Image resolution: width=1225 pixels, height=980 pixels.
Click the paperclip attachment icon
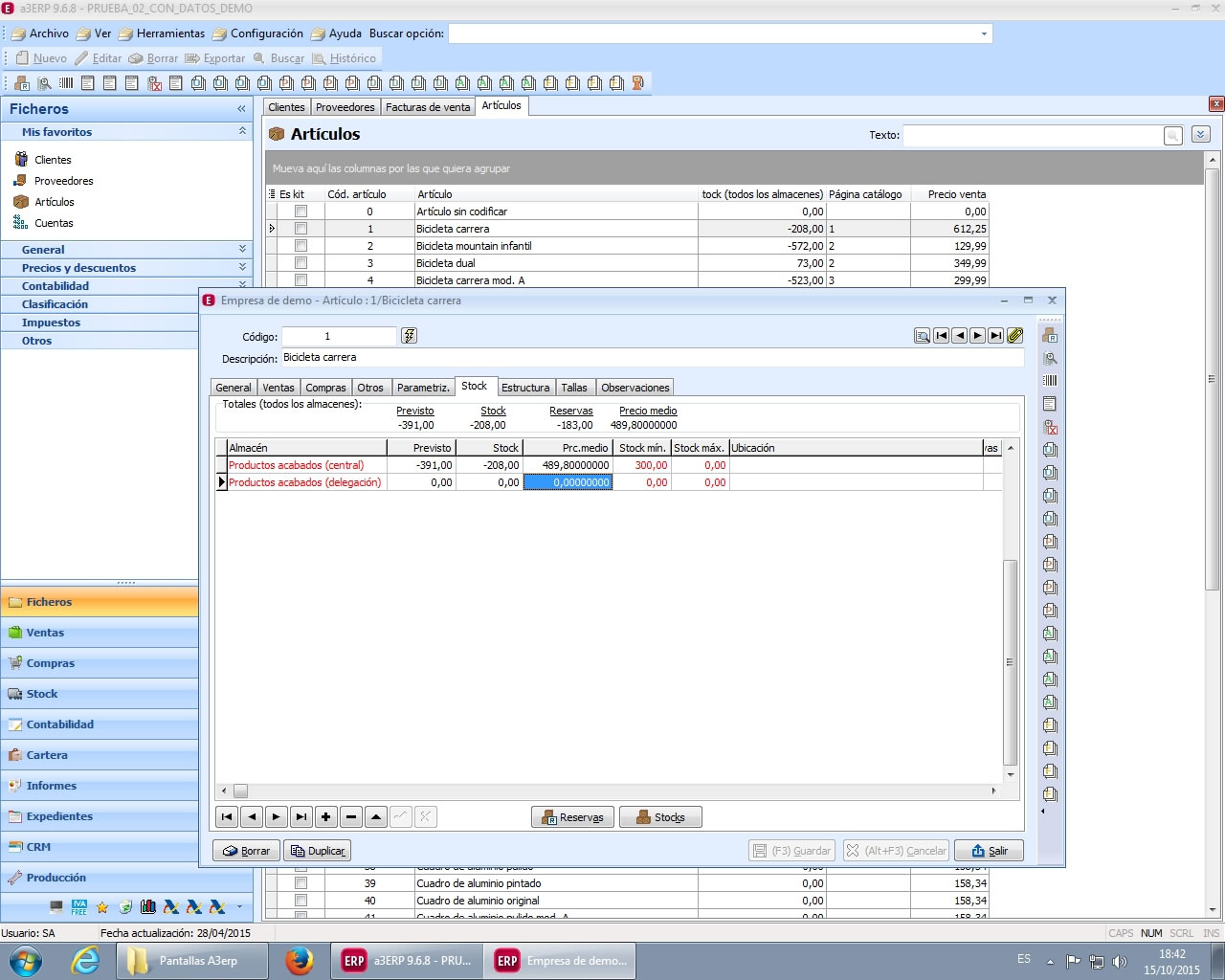tap(1015, 336)
